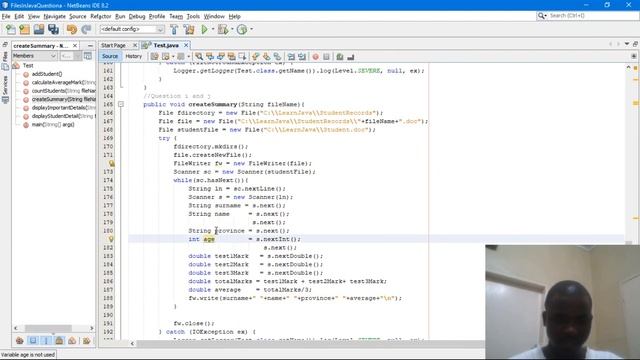Toggle Show Non-Public Members filter in Navigator
Viewport: 640px width, 360px height.
(x=59, y=340)
